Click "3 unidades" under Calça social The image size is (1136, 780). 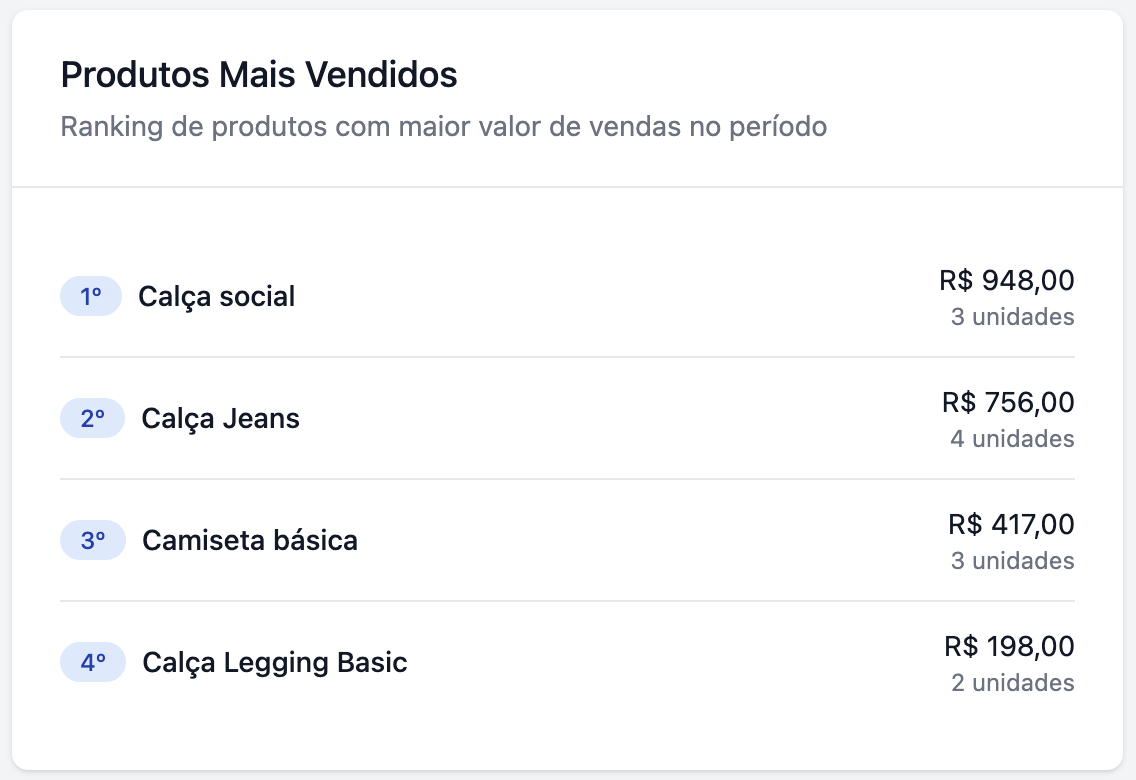point(1012,317)
